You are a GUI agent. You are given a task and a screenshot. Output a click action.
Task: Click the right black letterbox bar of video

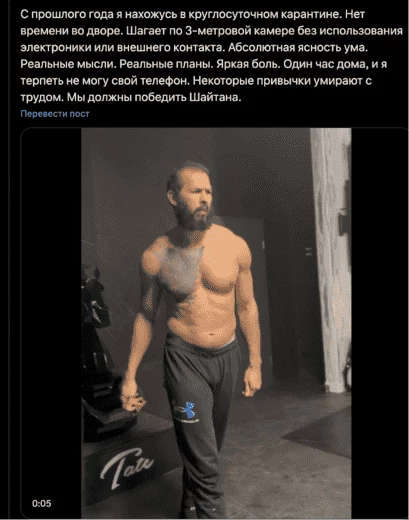[379, 323]
